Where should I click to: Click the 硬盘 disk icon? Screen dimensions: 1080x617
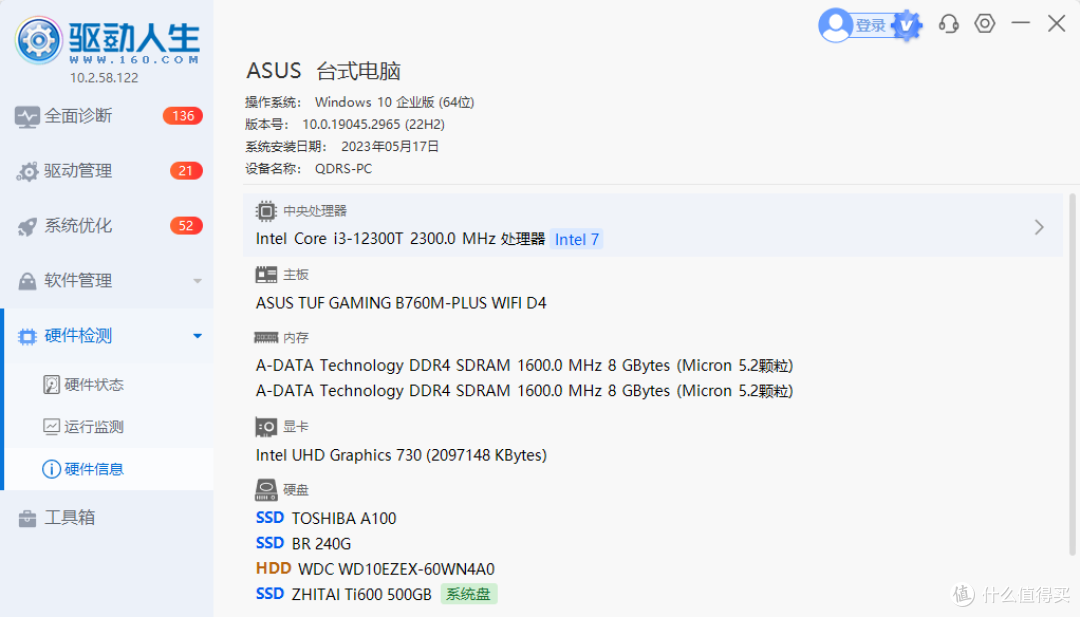266,490
